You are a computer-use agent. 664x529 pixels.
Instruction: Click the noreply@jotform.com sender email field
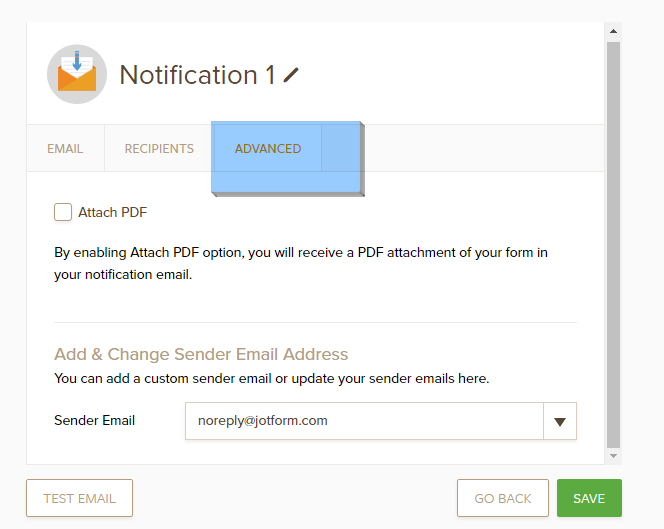click(x=364, y=421)
